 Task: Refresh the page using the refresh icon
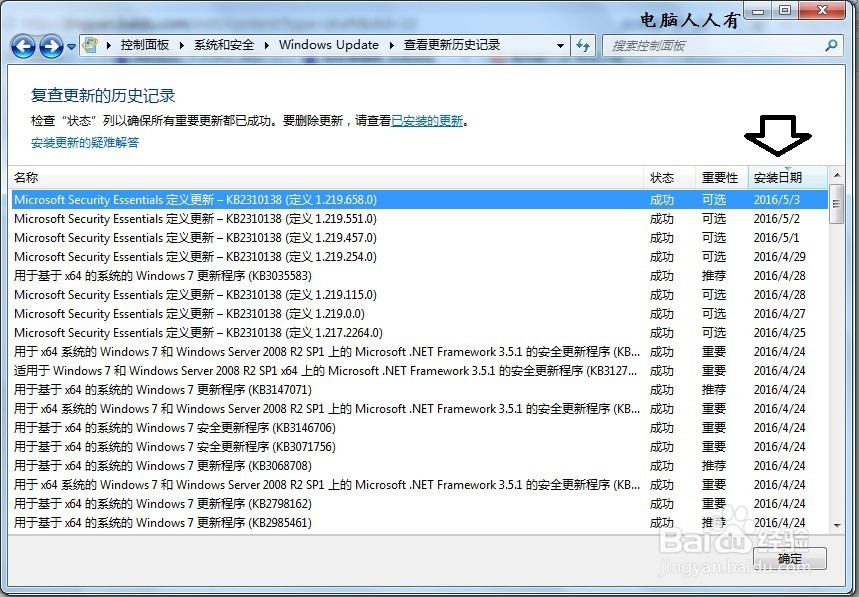(x=583, y=45)
